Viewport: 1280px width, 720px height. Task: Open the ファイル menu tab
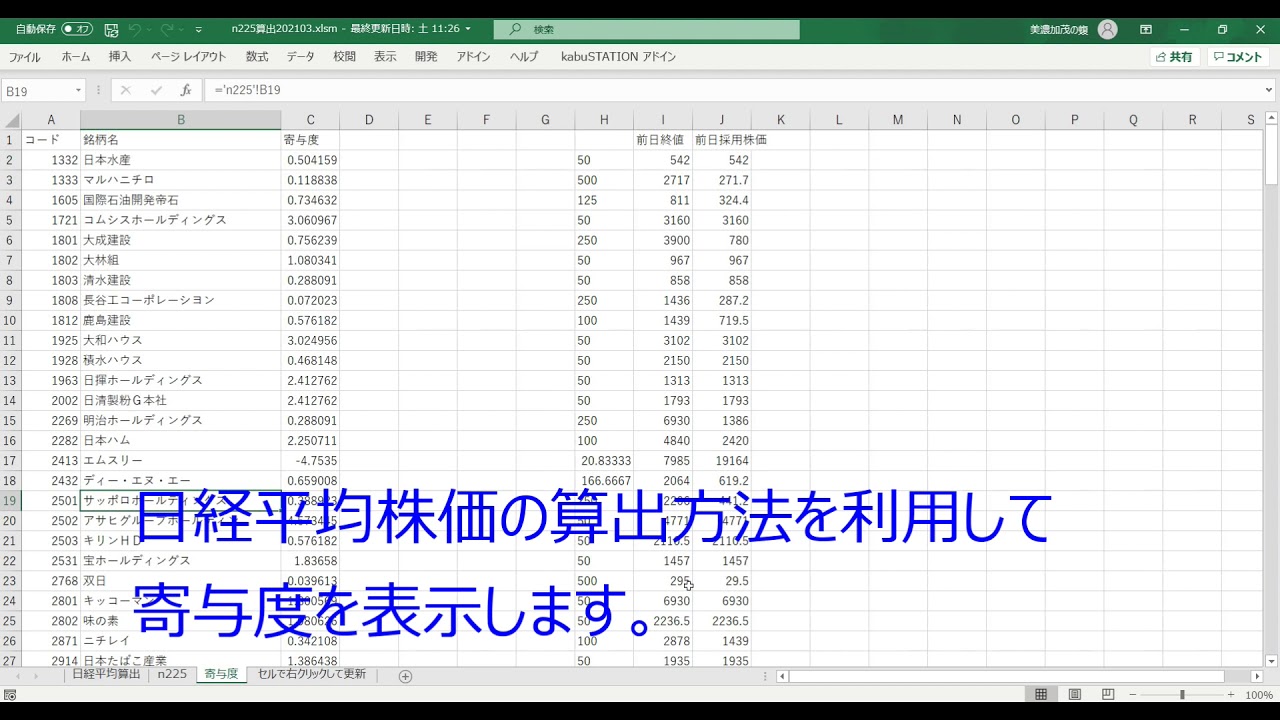point(25,57)
